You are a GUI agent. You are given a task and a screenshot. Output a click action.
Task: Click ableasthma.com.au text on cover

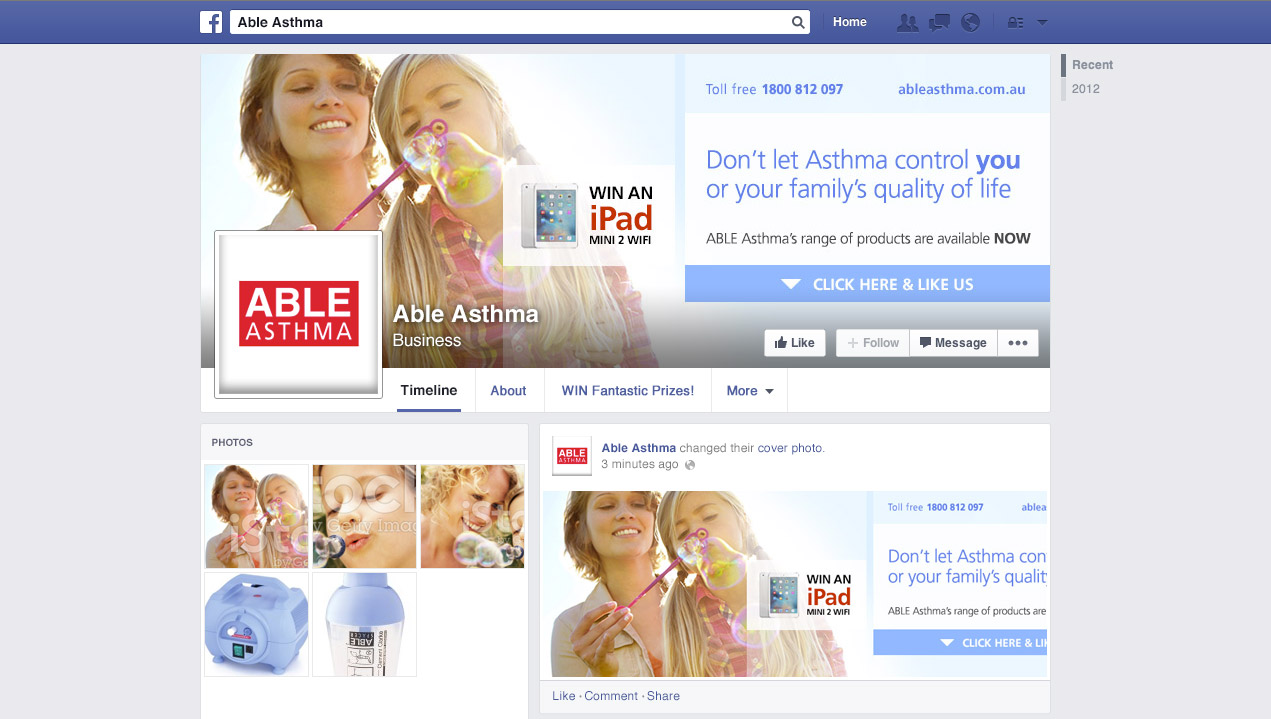pyautogui.click(x=962, y=89)
